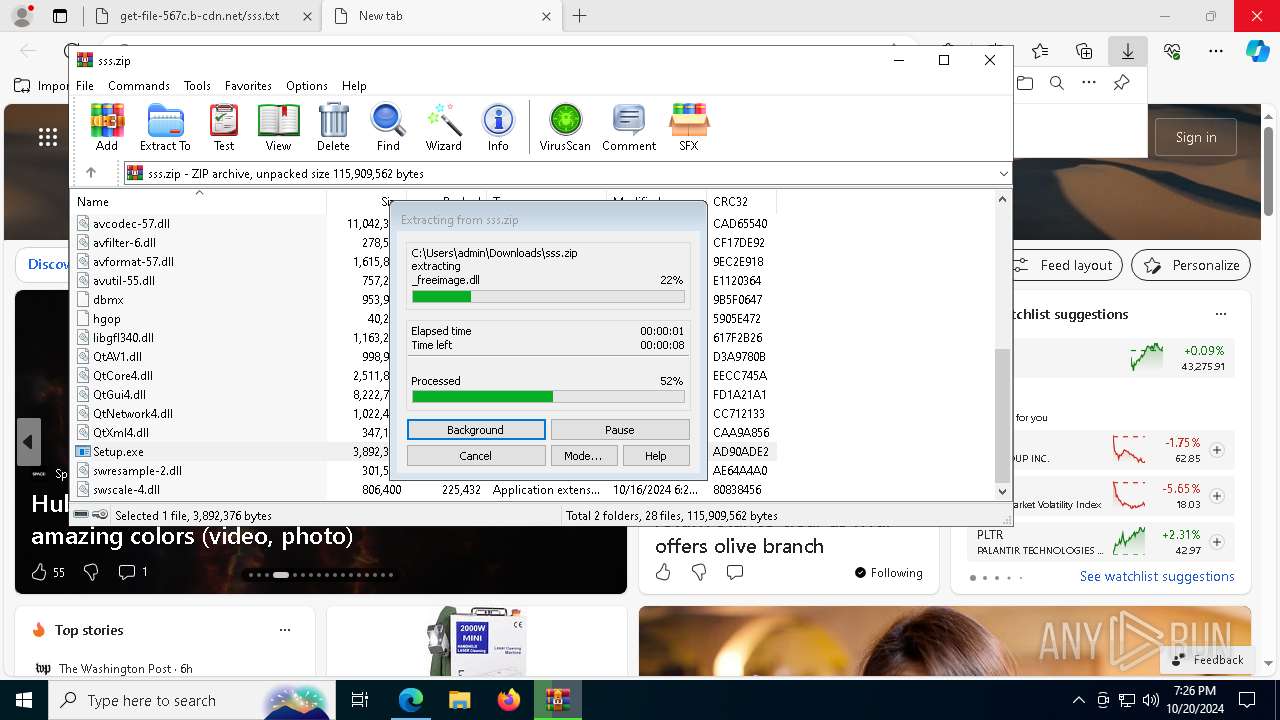Open the Windows Start menu
This screenshot has height=720, width=1280.
(24, 700)
